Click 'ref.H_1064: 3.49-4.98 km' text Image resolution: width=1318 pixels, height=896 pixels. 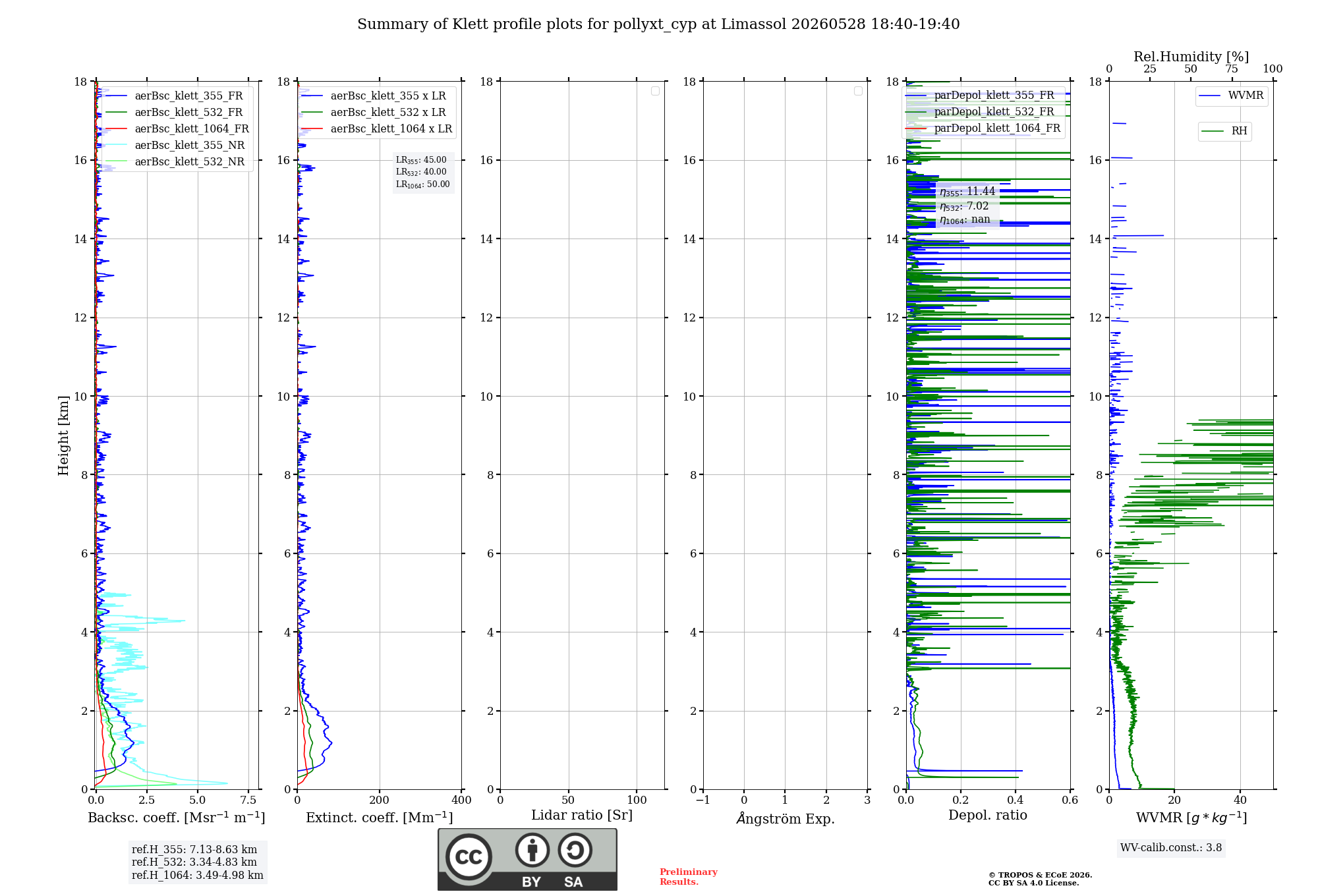point(198,876)
